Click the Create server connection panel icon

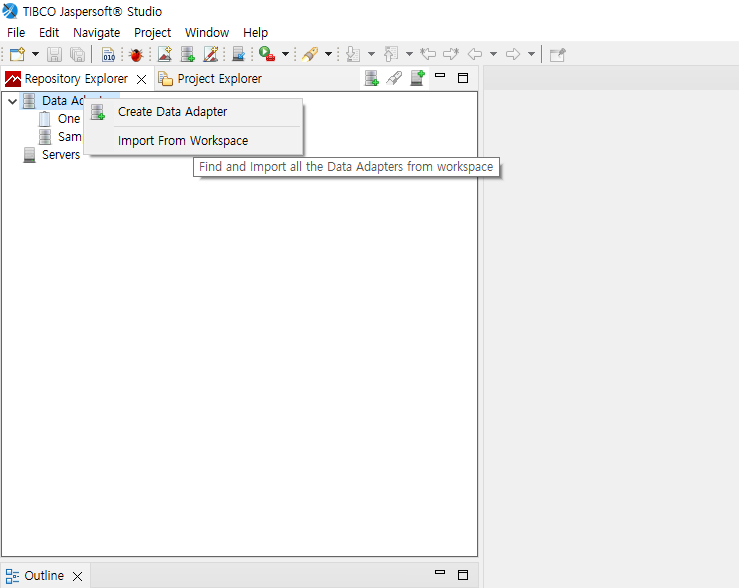tap(418, 78)
